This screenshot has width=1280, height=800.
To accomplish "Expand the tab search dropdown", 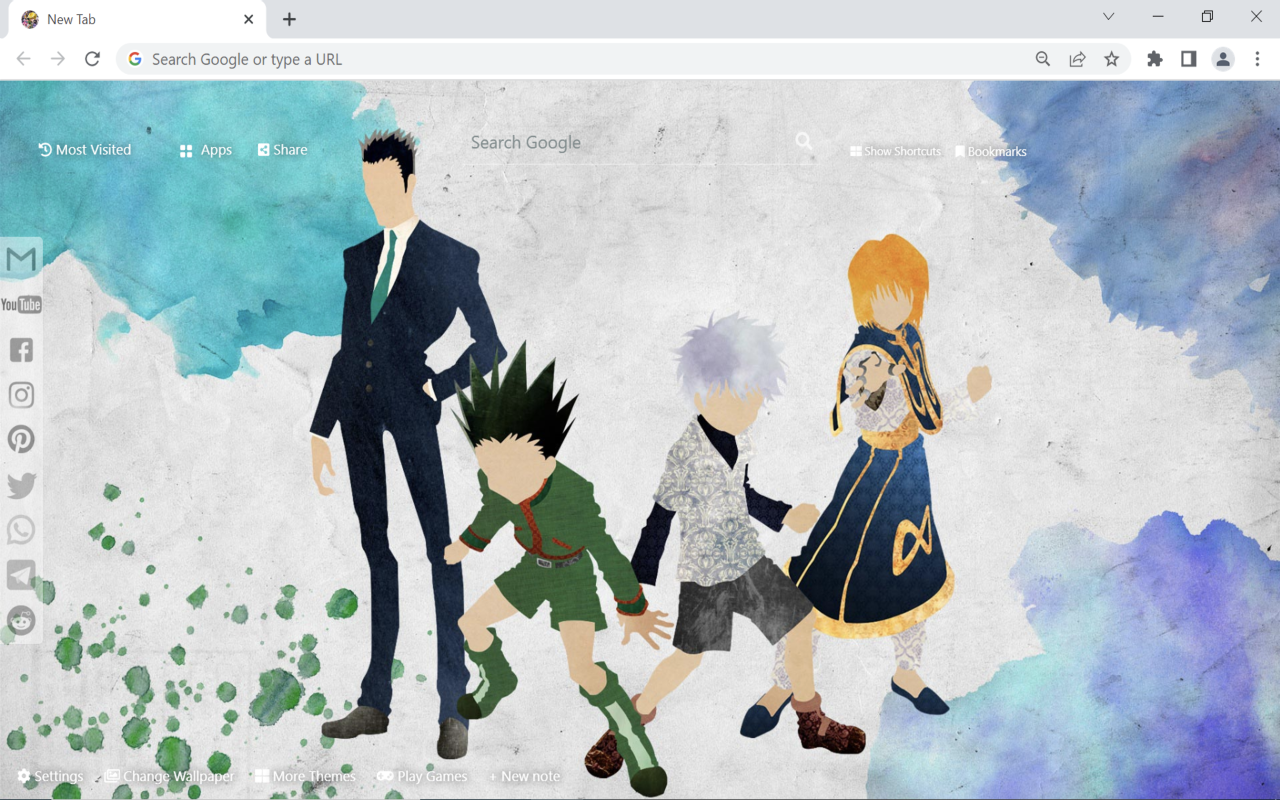I will [x=1108, y=16].
